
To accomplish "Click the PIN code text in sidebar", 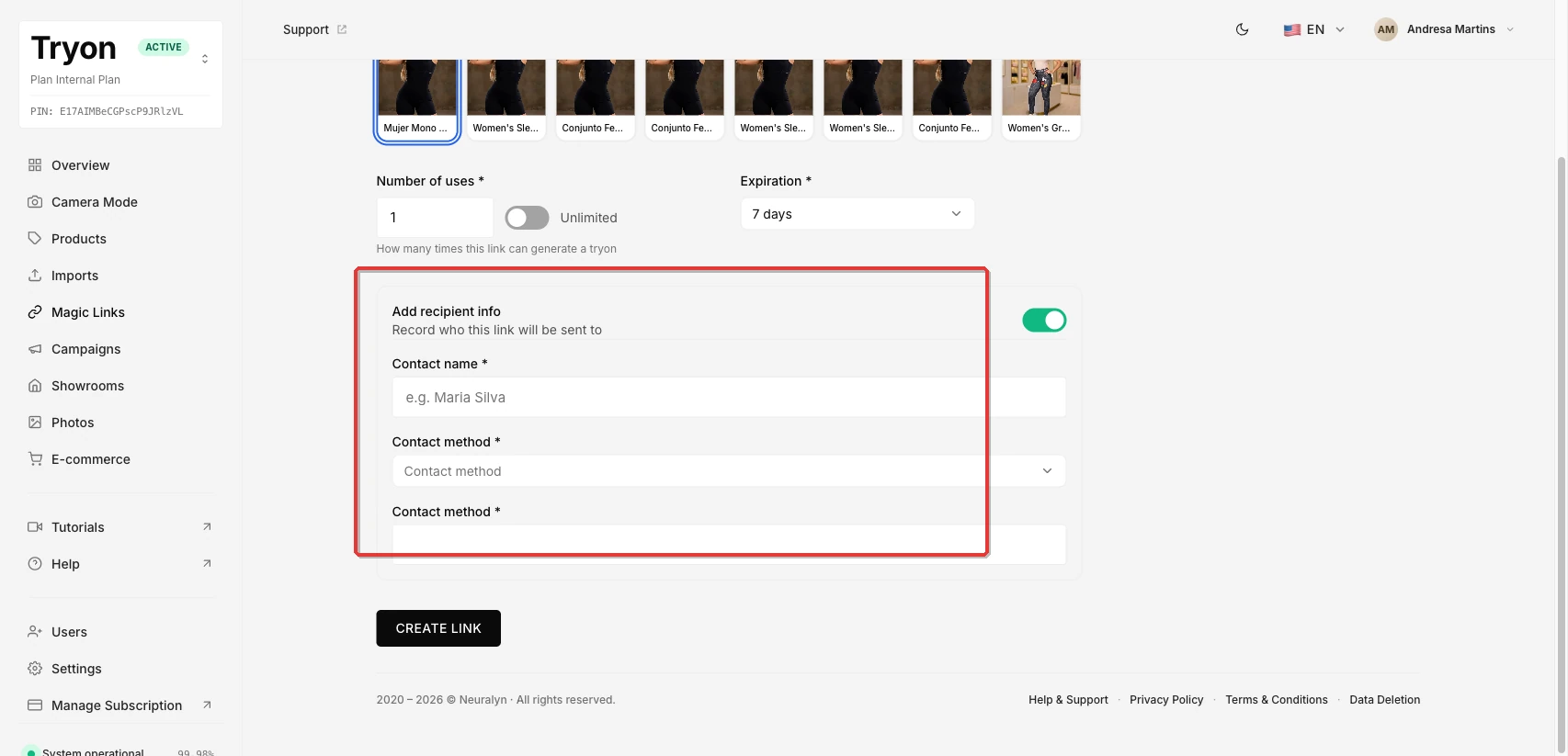I will (x=107, y=112).
